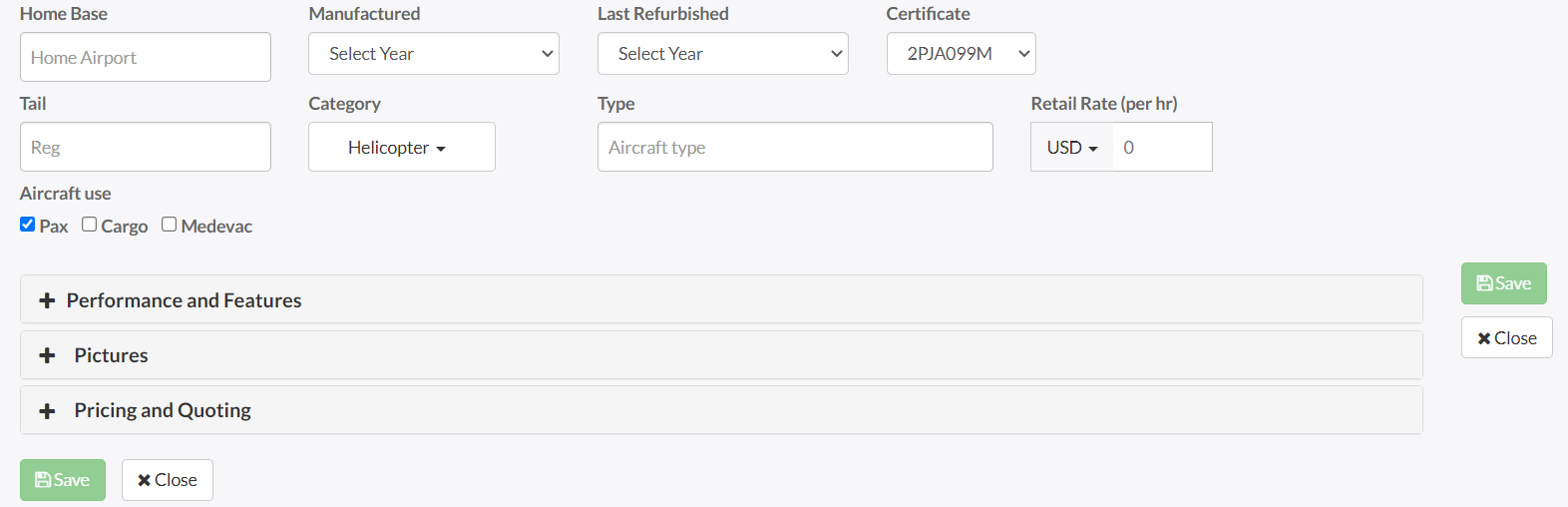Change the USD currency selector
The width and height of the screenshot is (1568, 507).
(1071, 148)
